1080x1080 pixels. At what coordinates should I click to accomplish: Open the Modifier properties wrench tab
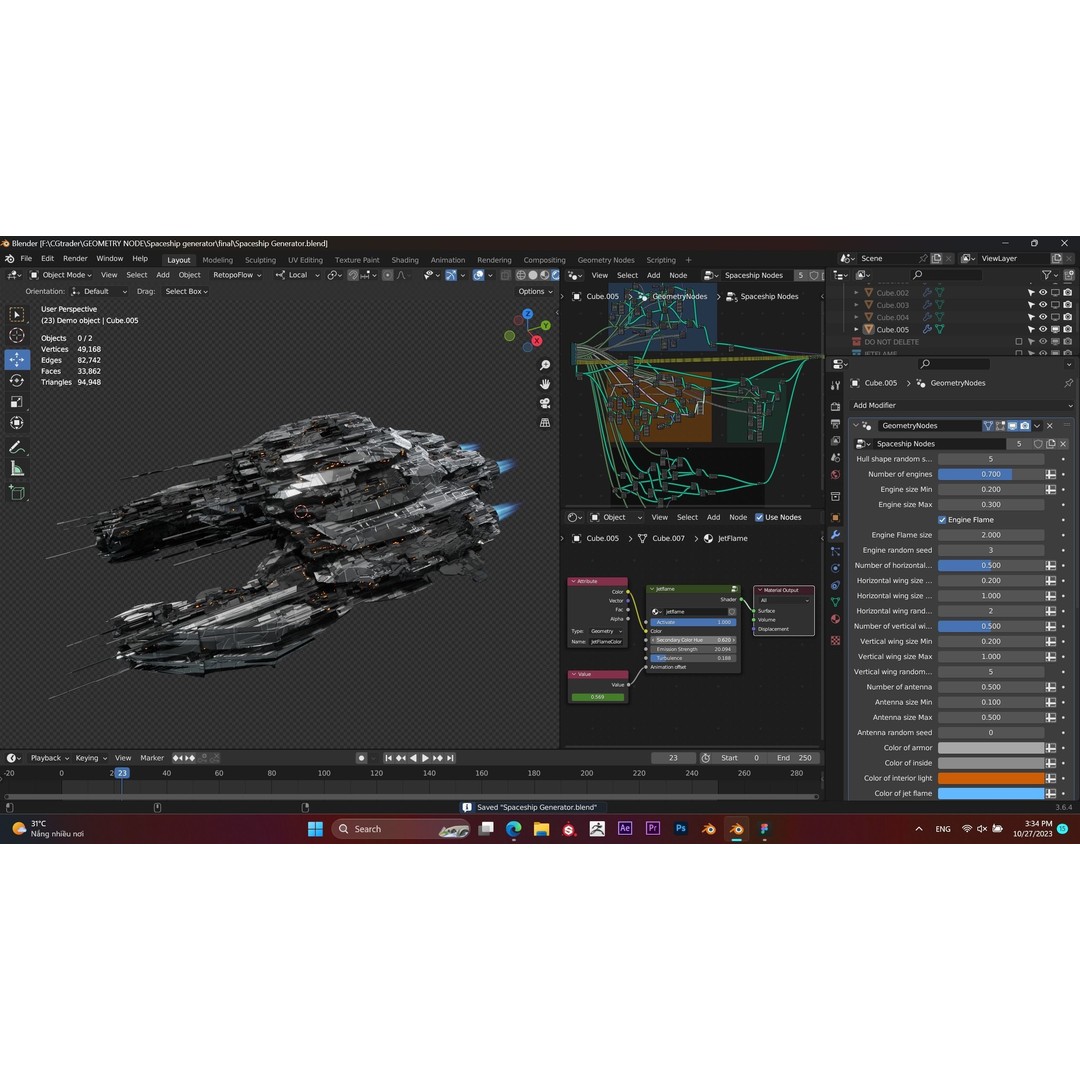coord(835,534)
